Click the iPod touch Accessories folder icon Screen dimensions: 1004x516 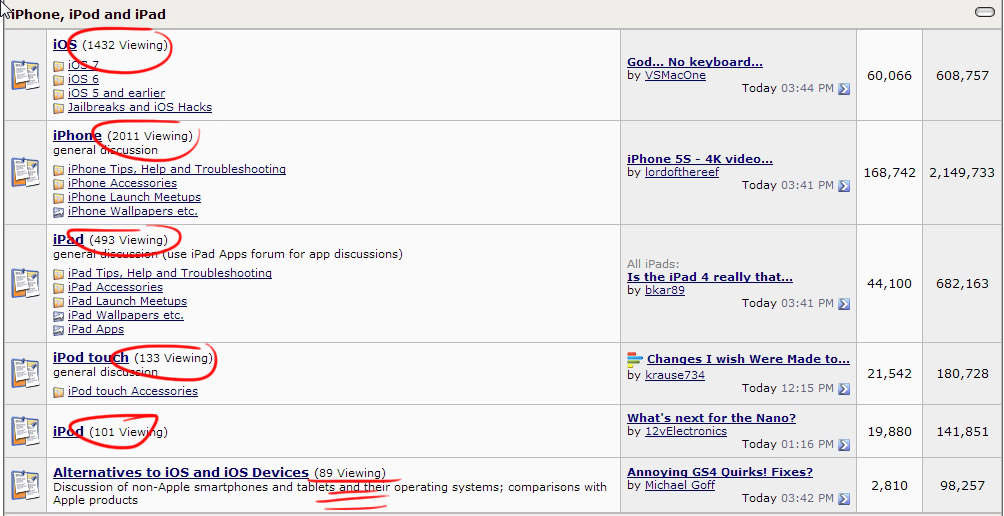[58, 392]
